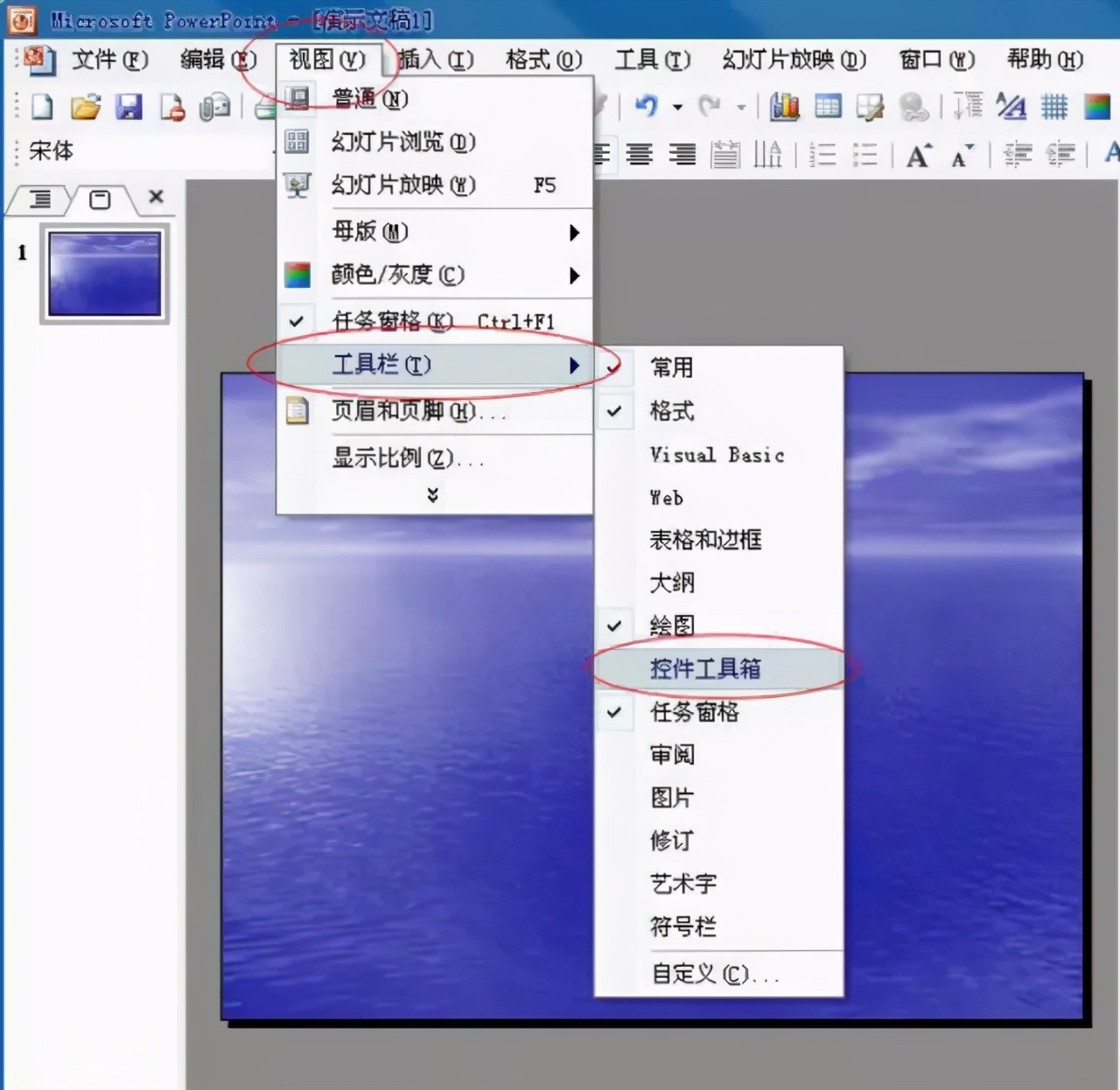1120x1090 pixels.
Task: Enable the 艺术字 toolbar
Action: (x=719, y=884)
